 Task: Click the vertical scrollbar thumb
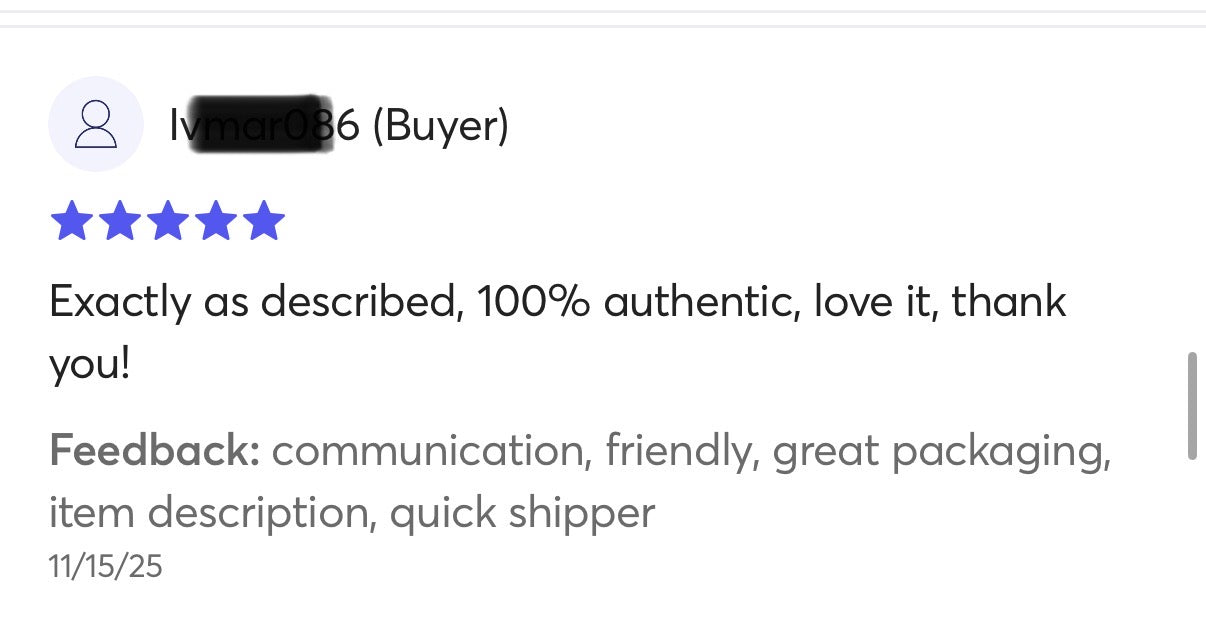[1191, 405]
